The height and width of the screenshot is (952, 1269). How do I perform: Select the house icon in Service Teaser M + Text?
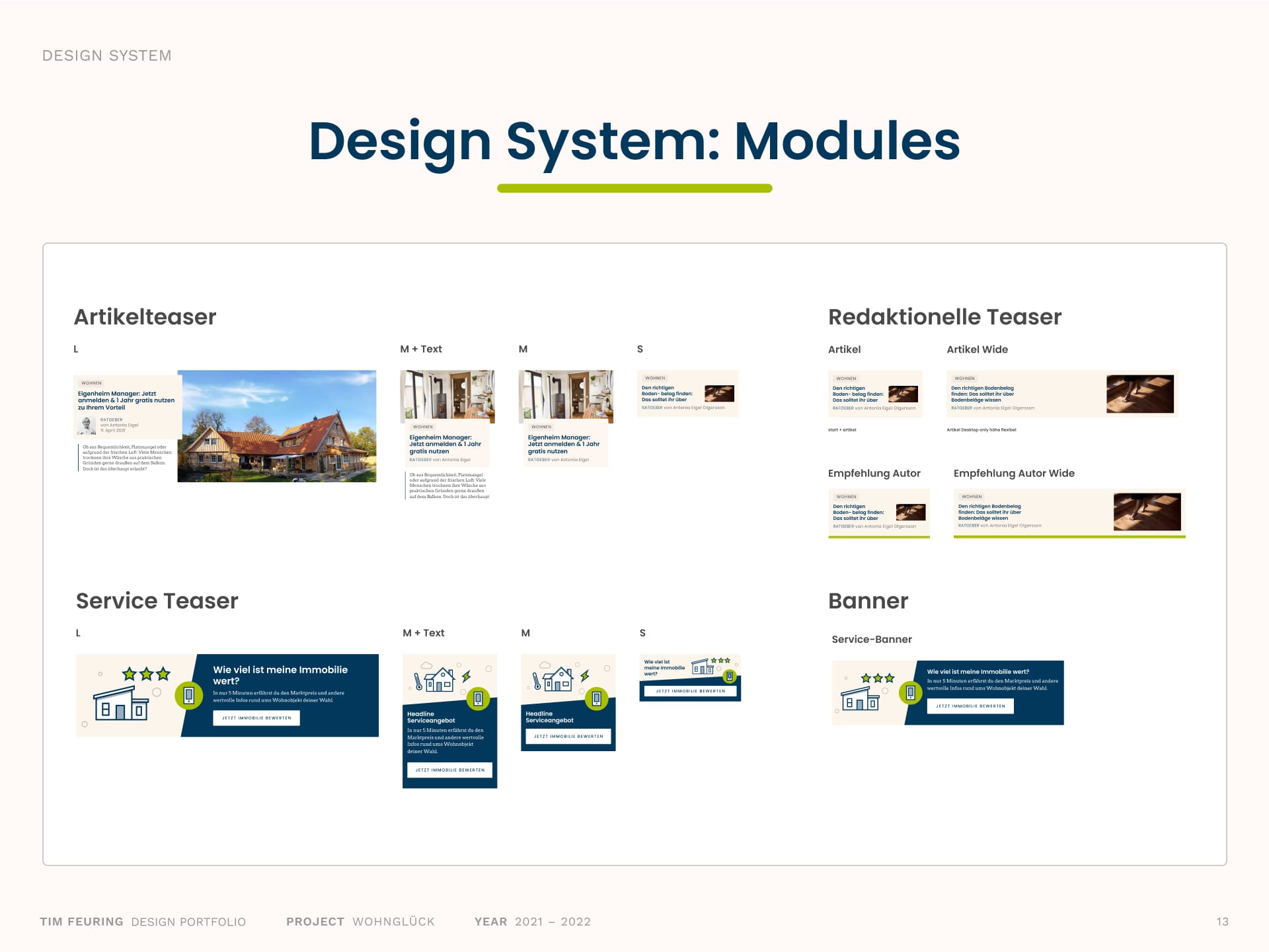click(439, 679)
